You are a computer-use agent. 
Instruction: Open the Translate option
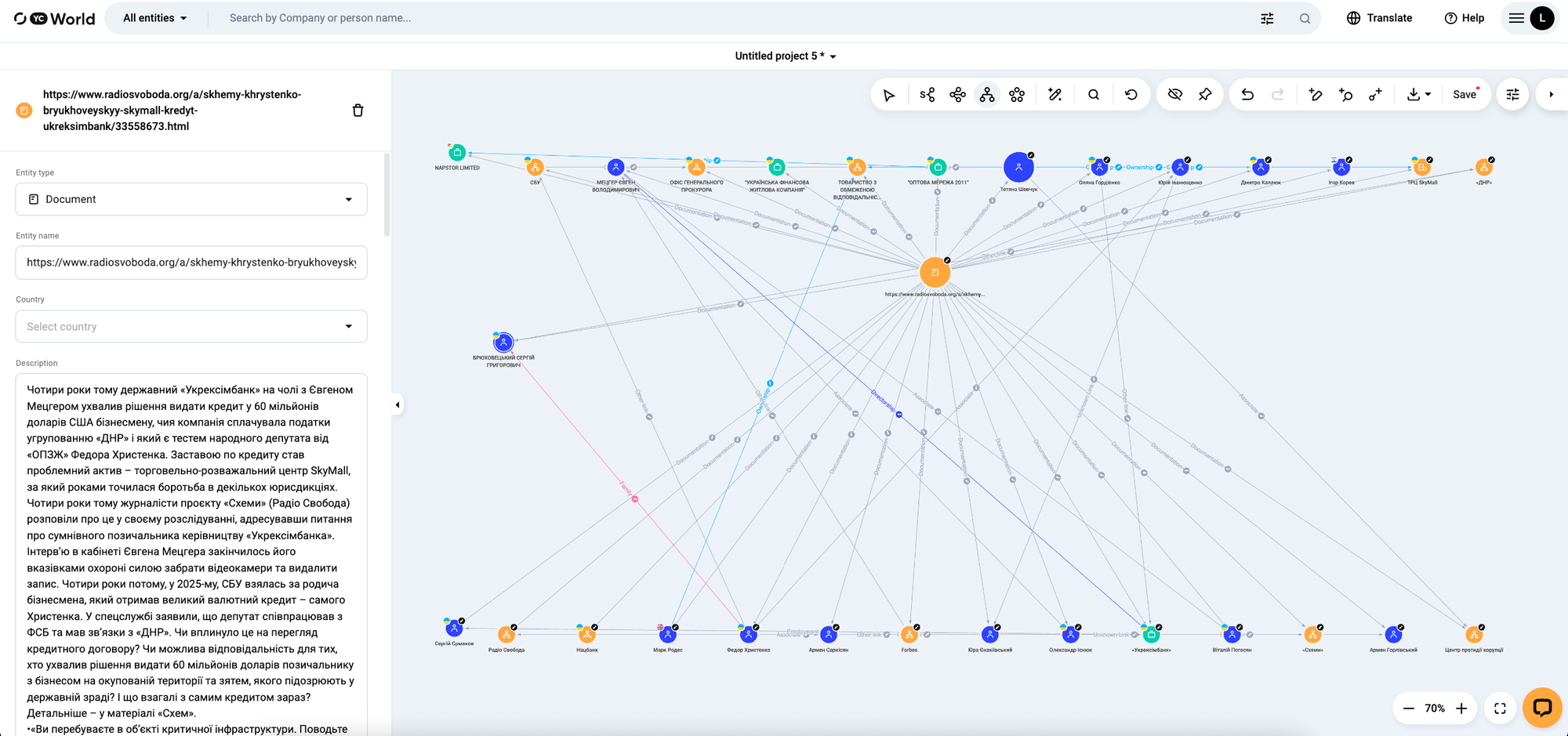[x=1379, y=18]
